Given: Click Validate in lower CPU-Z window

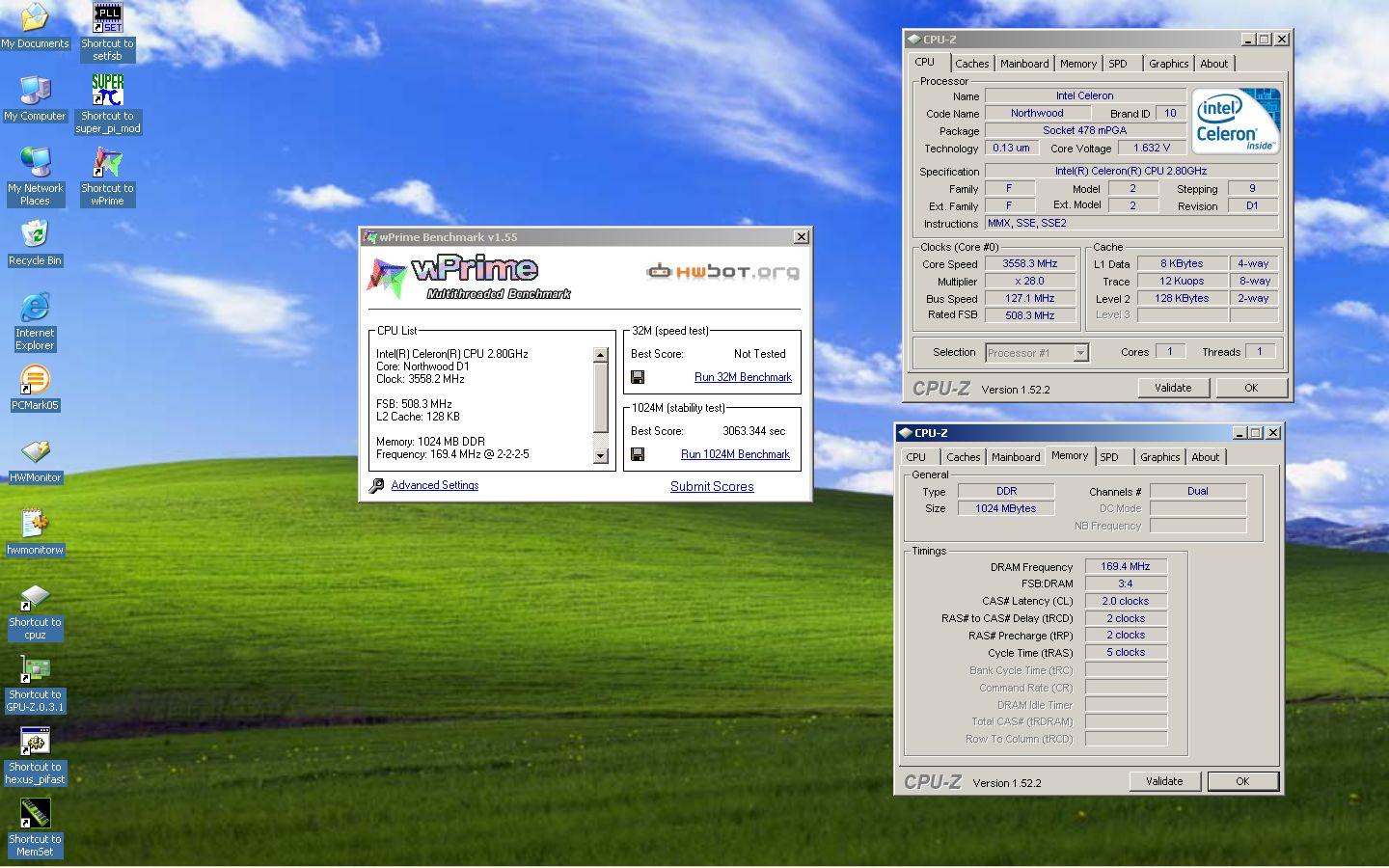Looking at the screenshot, I should (1164, 781).
